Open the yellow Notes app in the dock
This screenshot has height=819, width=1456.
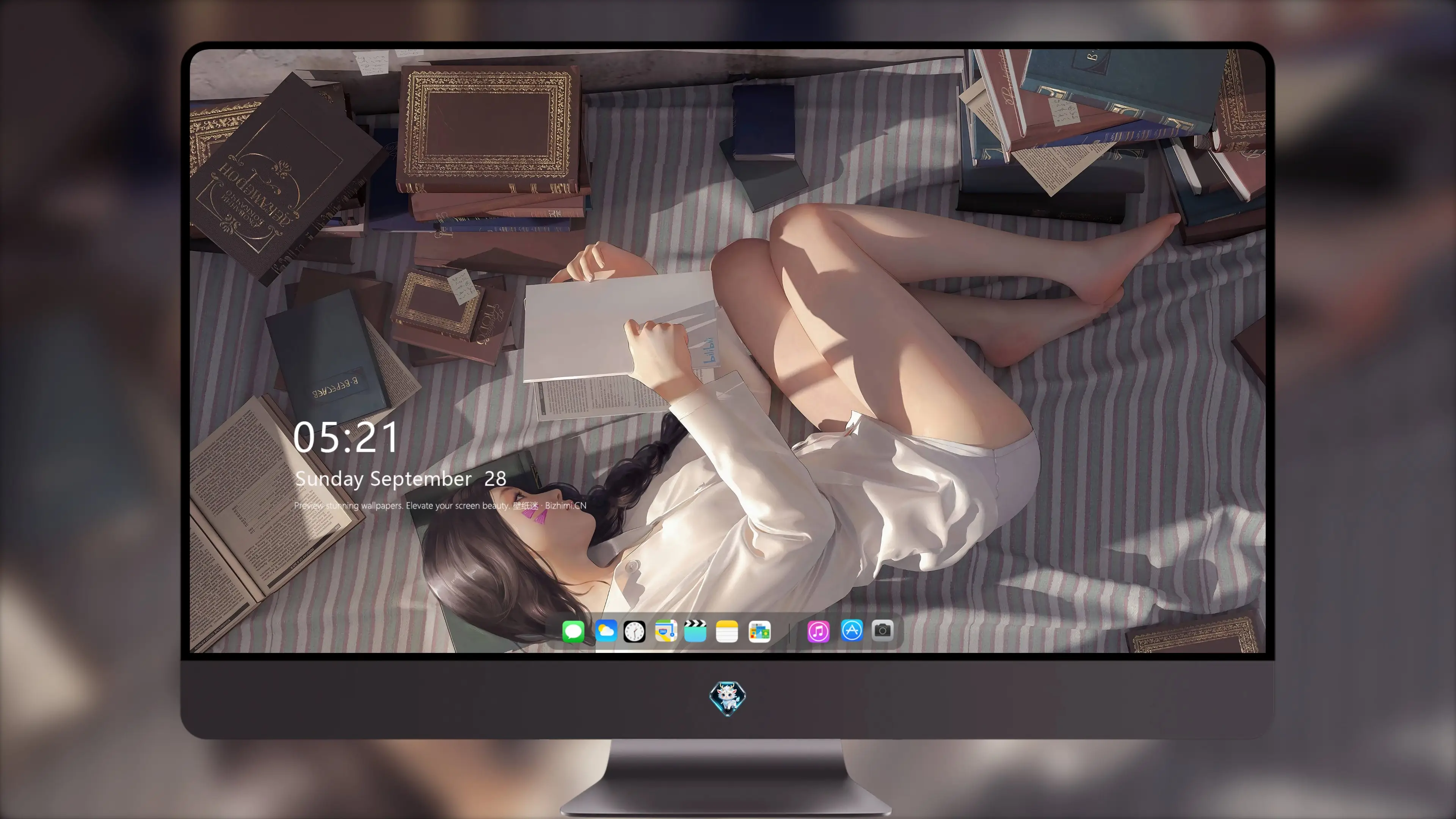(727, 631)
